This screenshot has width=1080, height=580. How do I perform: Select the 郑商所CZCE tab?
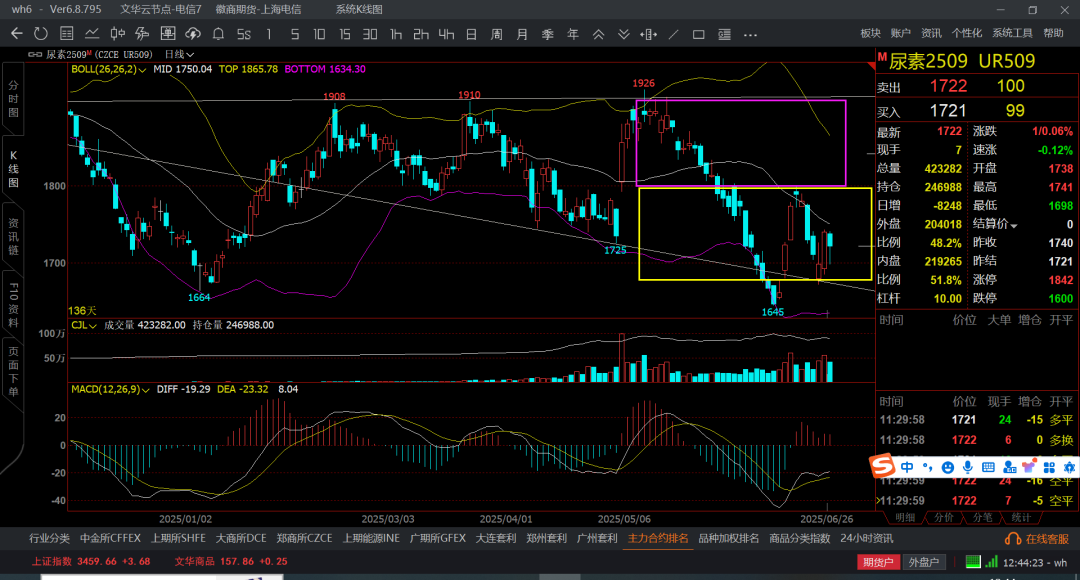pyautogui.click(x=304, y=538)
